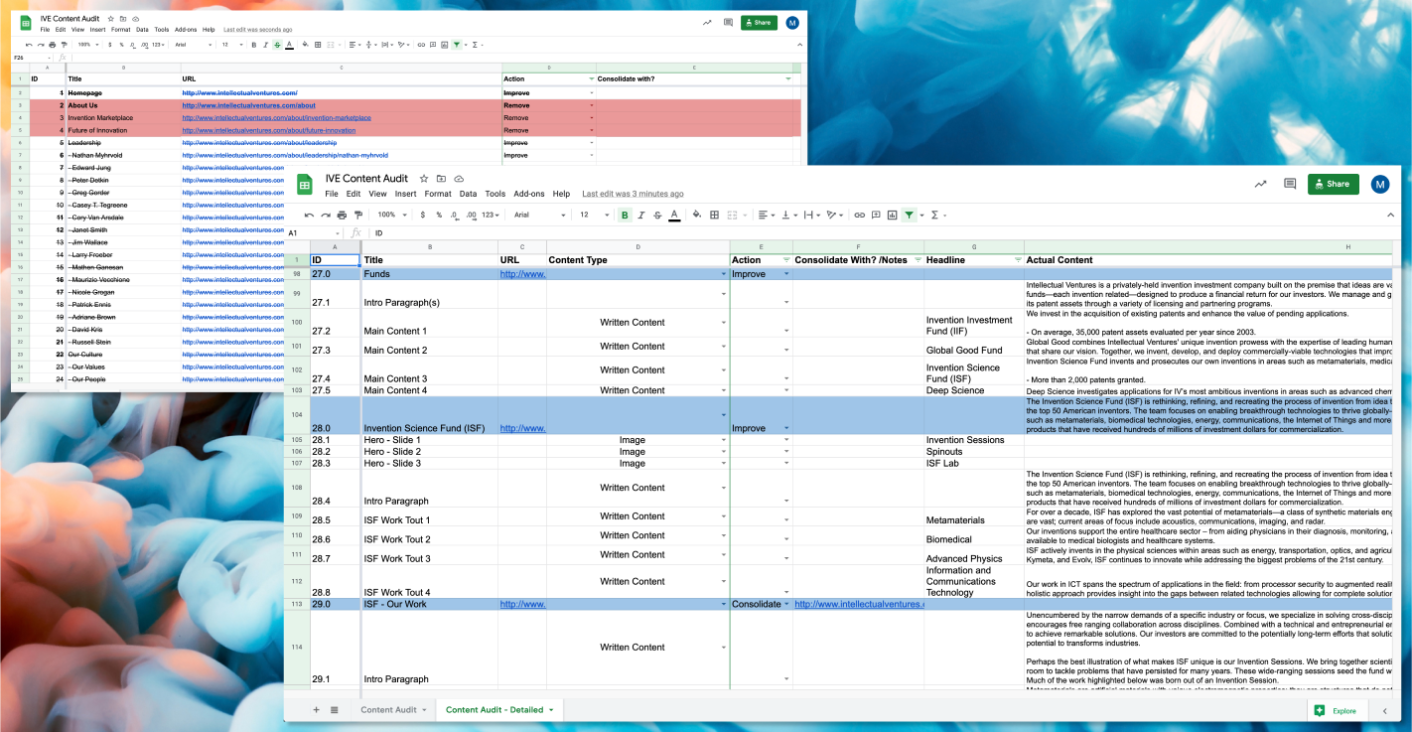Open the 123 number format dropdown in the front window
Screen dimensions: 1412x732
491,215
